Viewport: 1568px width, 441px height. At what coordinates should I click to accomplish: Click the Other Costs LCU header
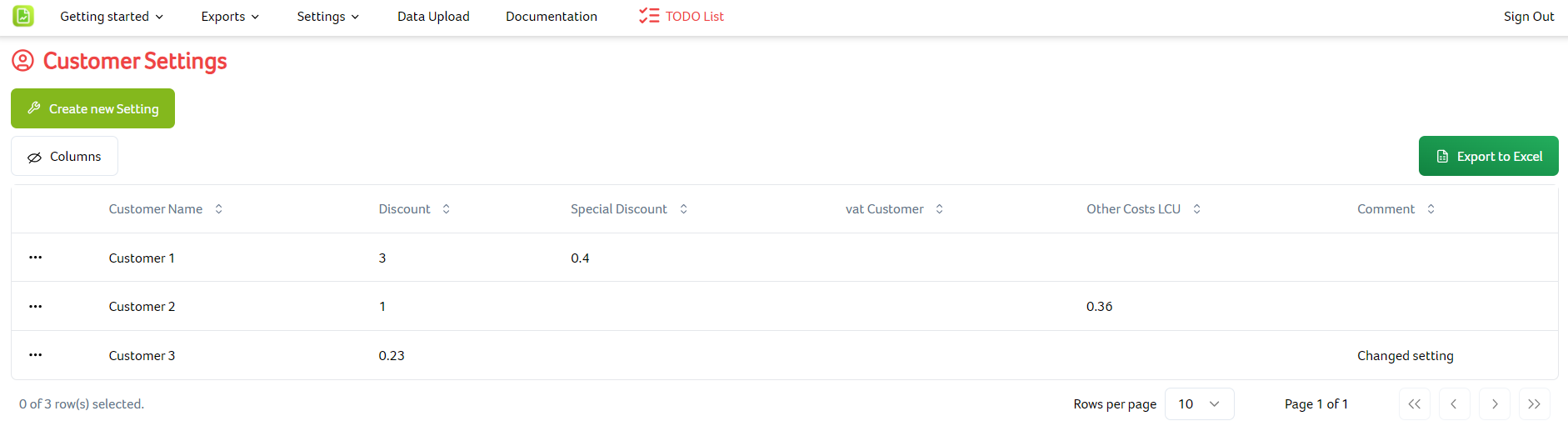pyautogui.click(x=1134, y=209)
